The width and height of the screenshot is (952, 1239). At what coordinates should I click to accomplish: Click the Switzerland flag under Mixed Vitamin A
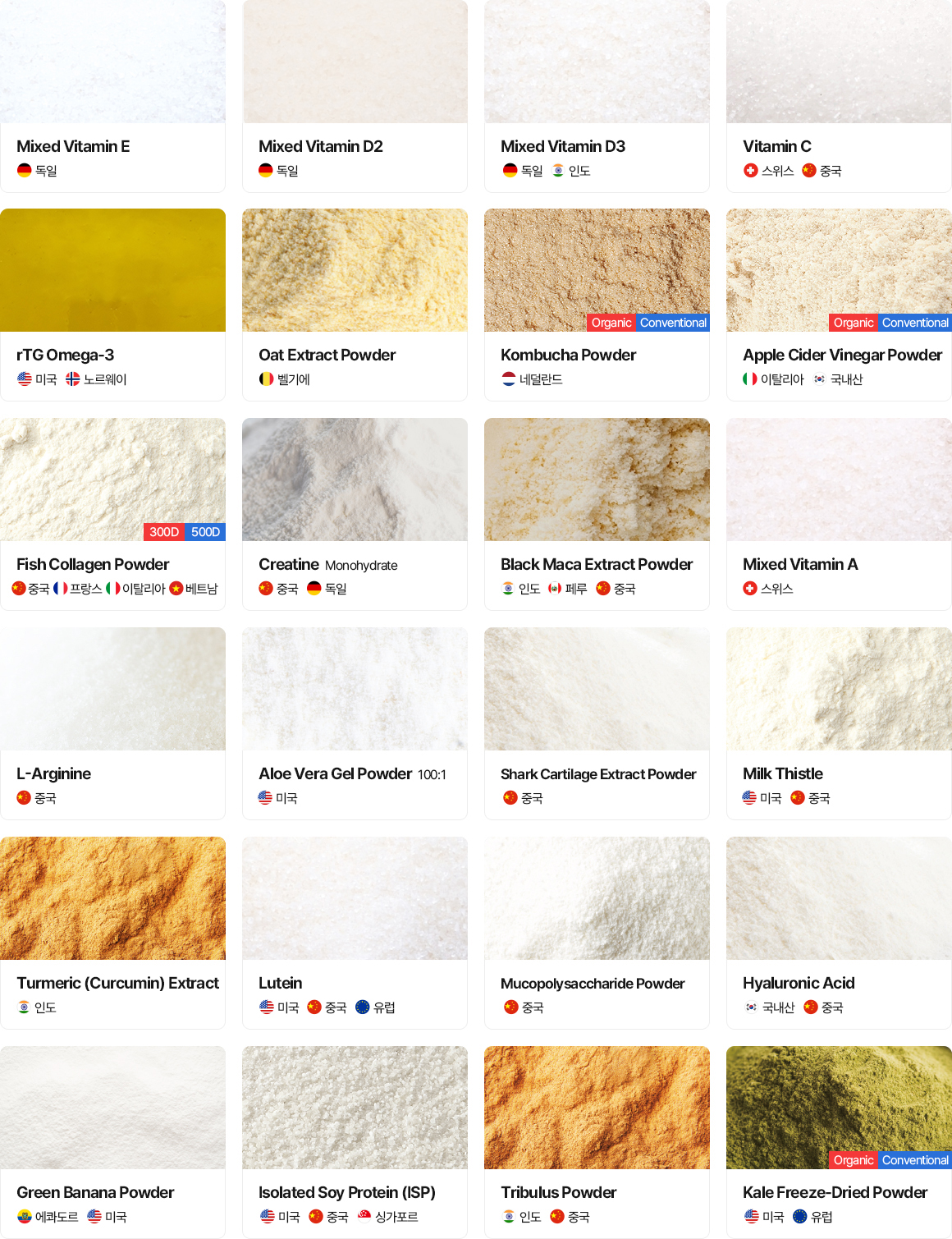click(750, 588)
